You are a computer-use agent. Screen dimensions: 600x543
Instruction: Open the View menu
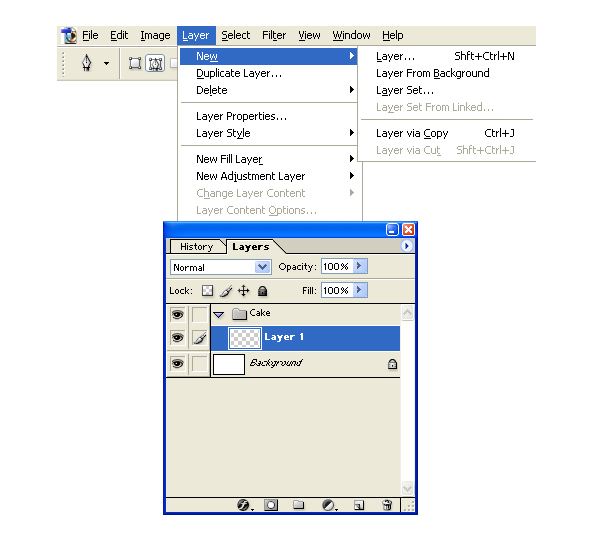click(309, 35)
